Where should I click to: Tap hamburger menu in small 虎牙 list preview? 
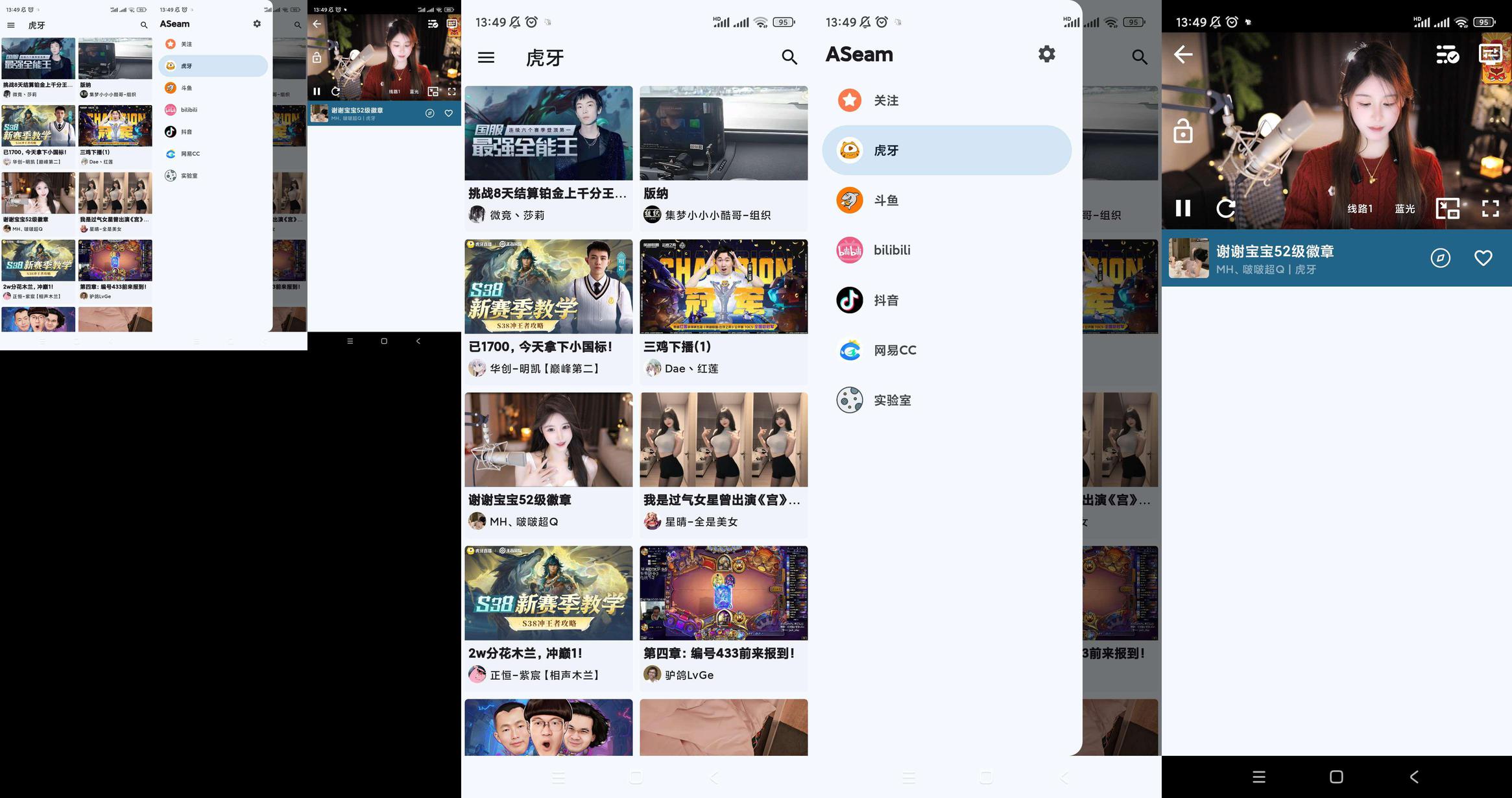click(10, 25)
